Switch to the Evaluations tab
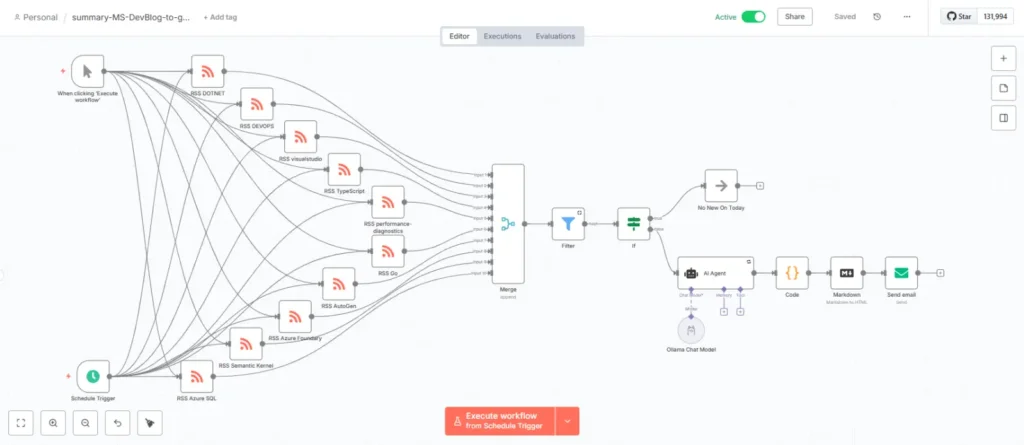Viewport: 1024px width, 445px height. [x=555, y=37]
